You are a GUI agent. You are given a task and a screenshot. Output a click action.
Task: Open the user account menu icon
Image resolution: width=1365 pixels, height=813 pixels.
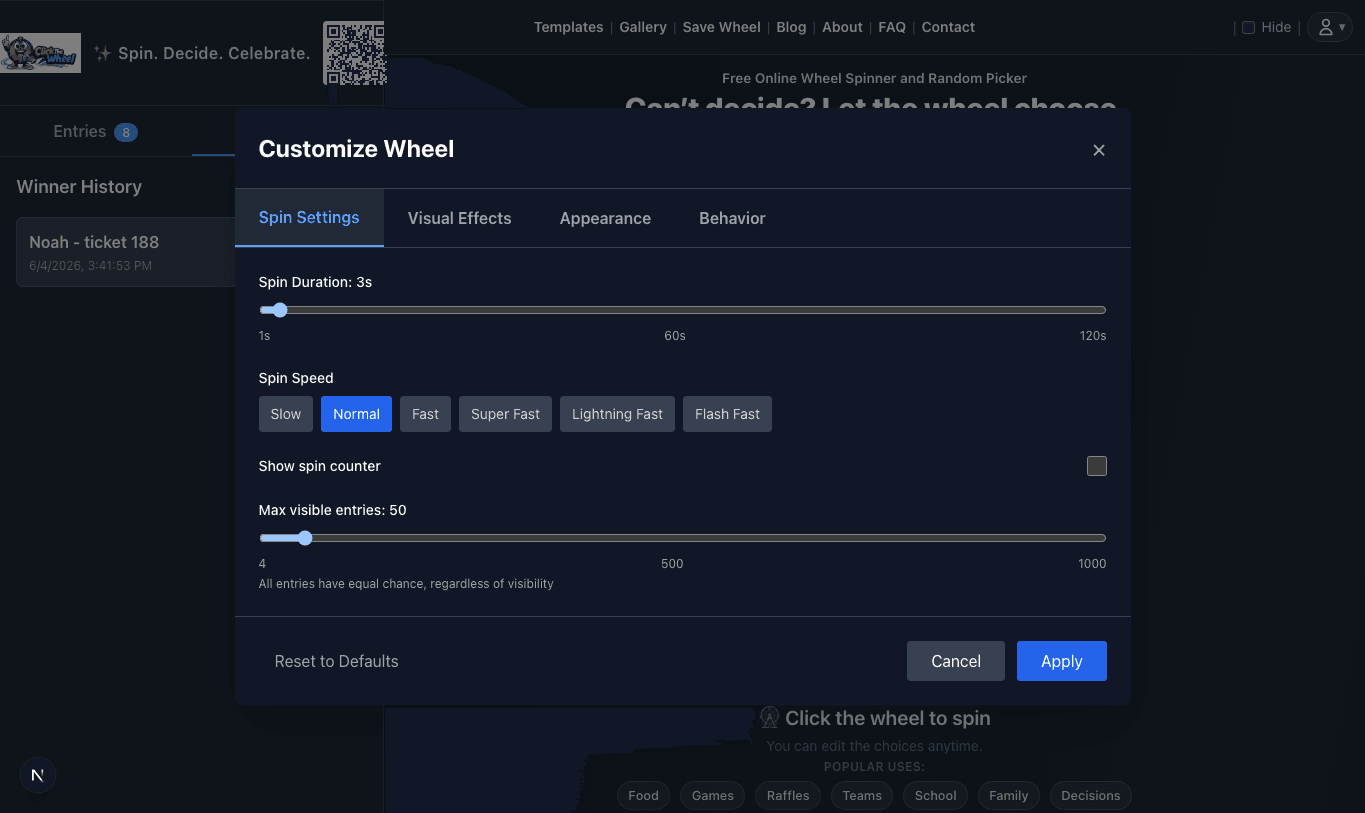(1329, 27)
